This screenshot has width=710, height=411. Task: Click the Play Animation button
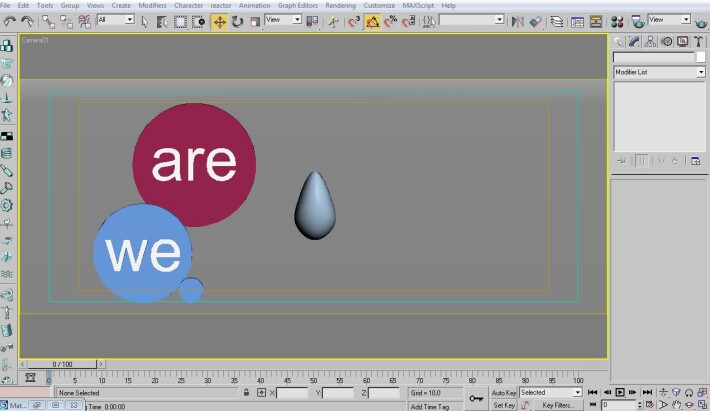(620, 392)
